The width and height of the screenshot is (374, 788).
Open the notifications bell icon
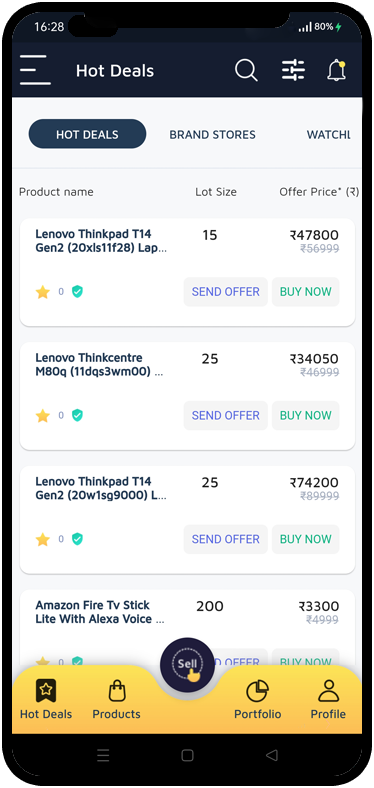337,70
